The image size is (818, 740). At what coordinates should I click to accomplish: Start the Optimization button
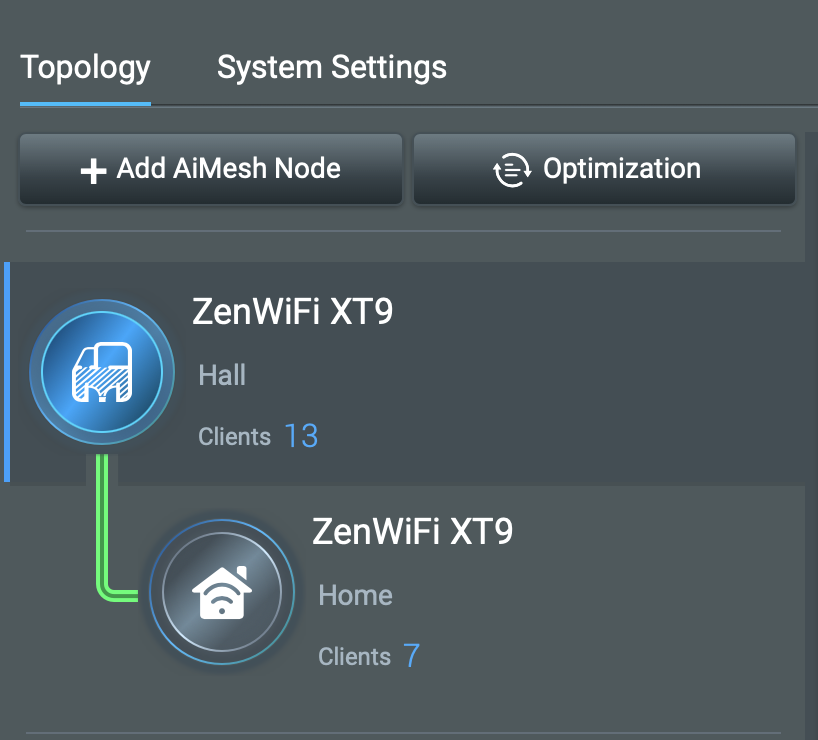click(604, 169)
